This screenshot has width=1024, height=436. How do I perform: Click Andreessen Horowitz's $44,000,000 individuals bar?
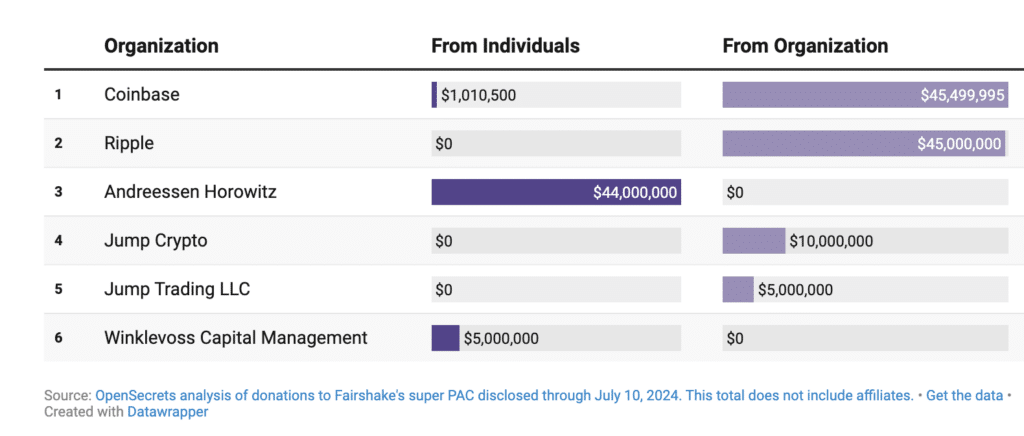coord(556,192)
